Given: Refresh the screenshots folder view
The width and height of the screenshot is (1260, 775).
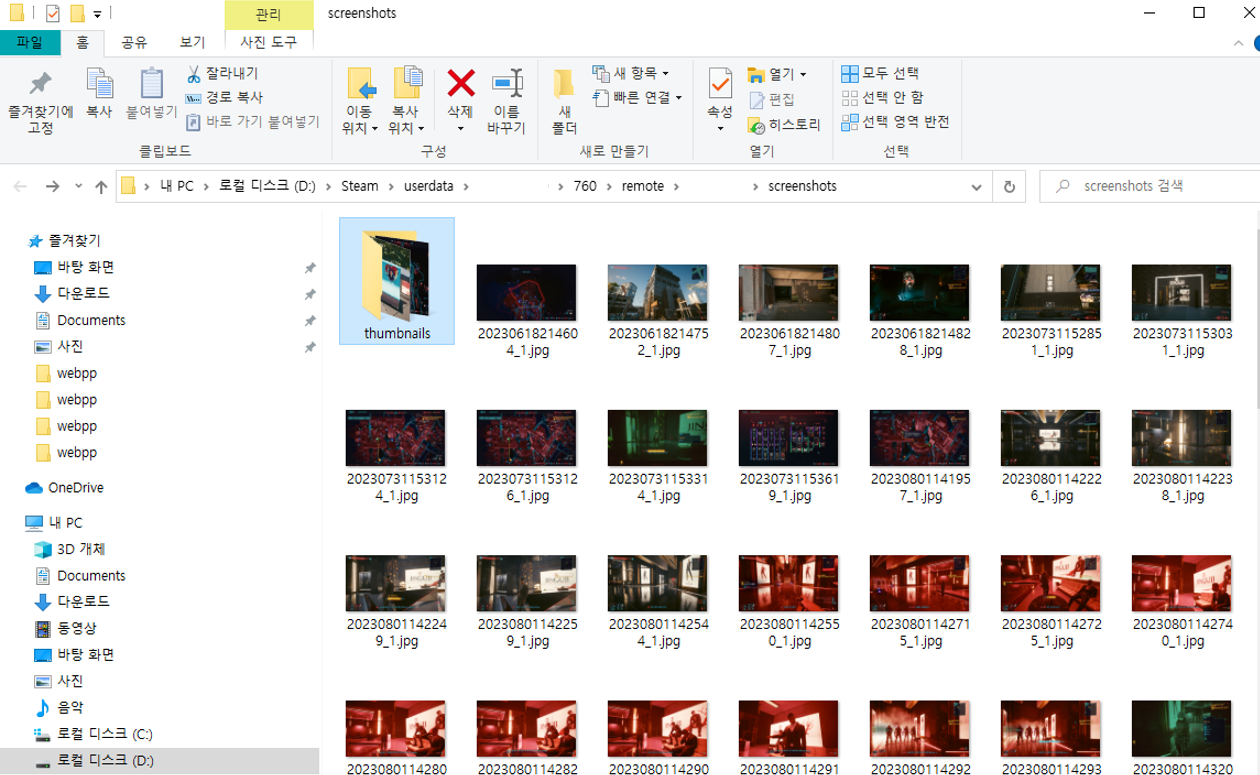Looking at the screenshot, I should 1009,187.
